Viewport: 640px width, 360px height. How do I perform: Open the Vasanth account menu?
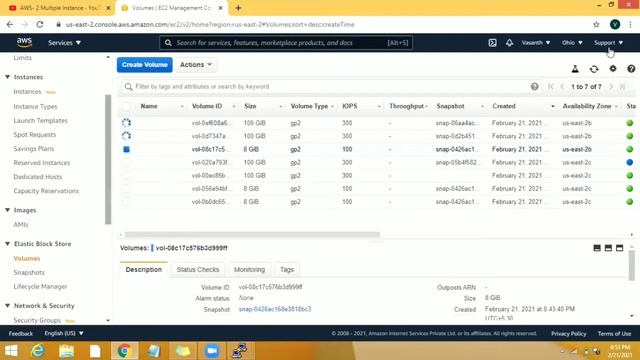(x=536, y=42)
